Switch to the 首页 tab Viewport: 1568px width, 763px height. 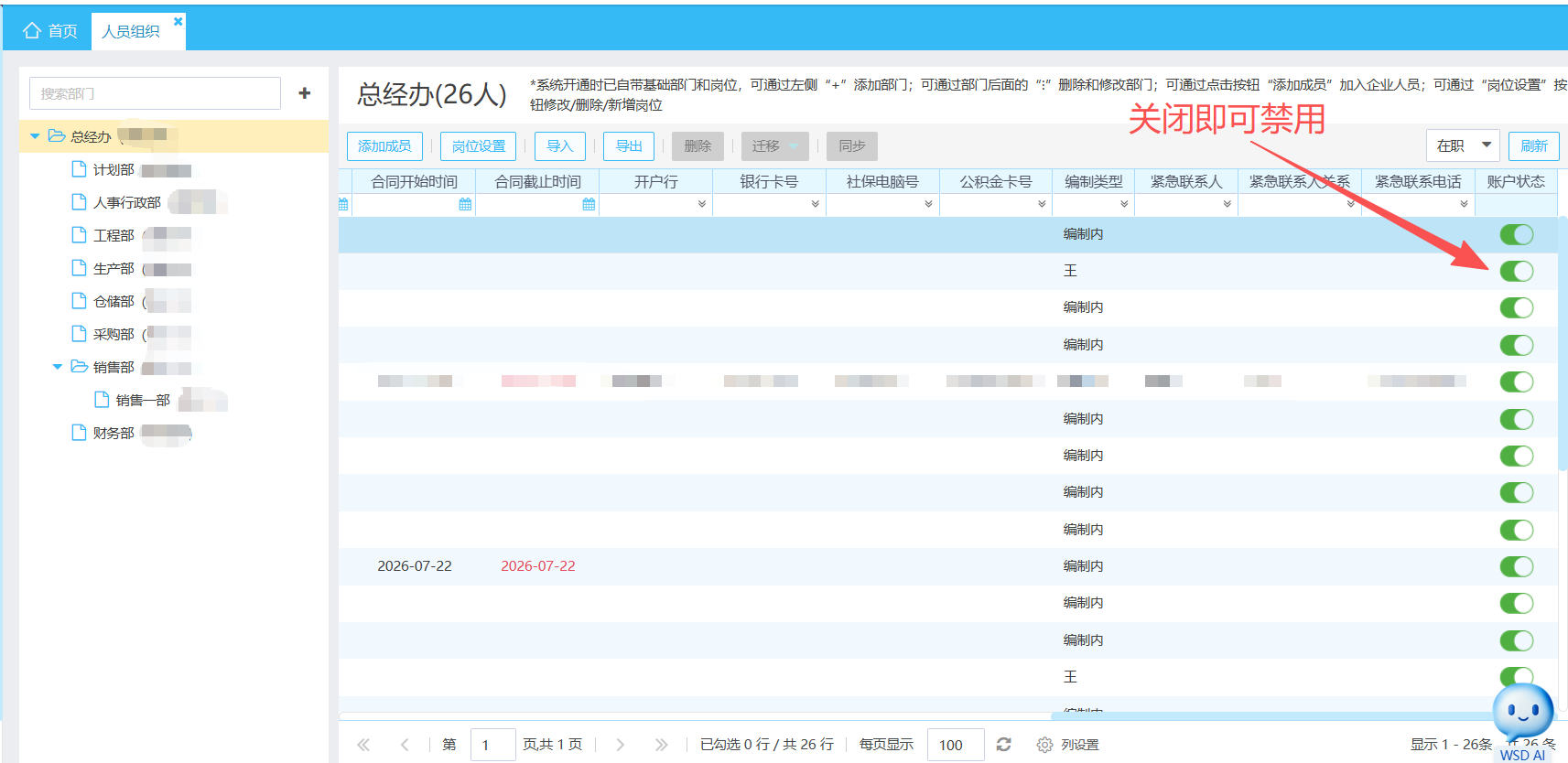[x=50, y=31]
